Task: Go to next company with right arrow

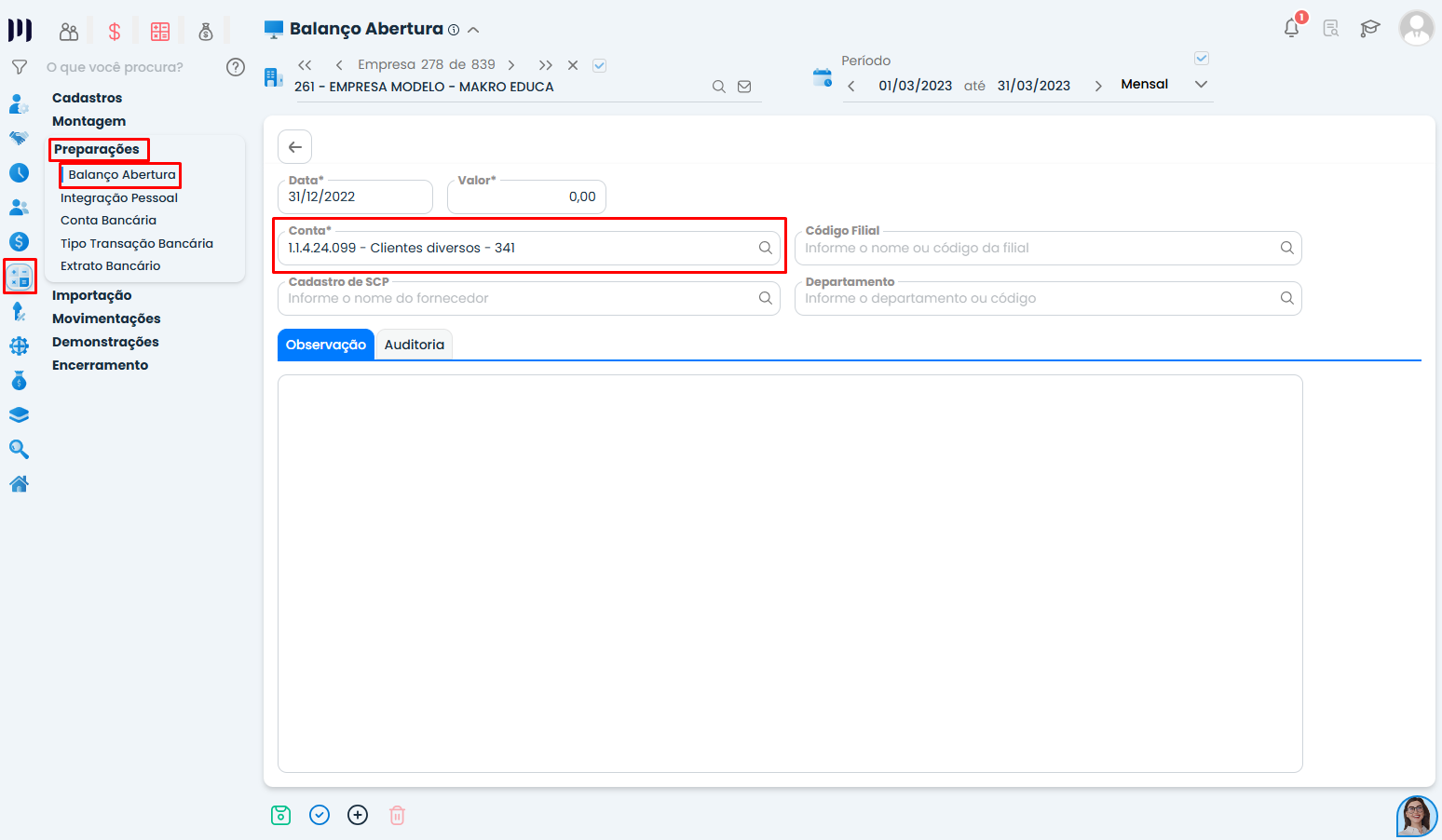Action: (511, 65)
